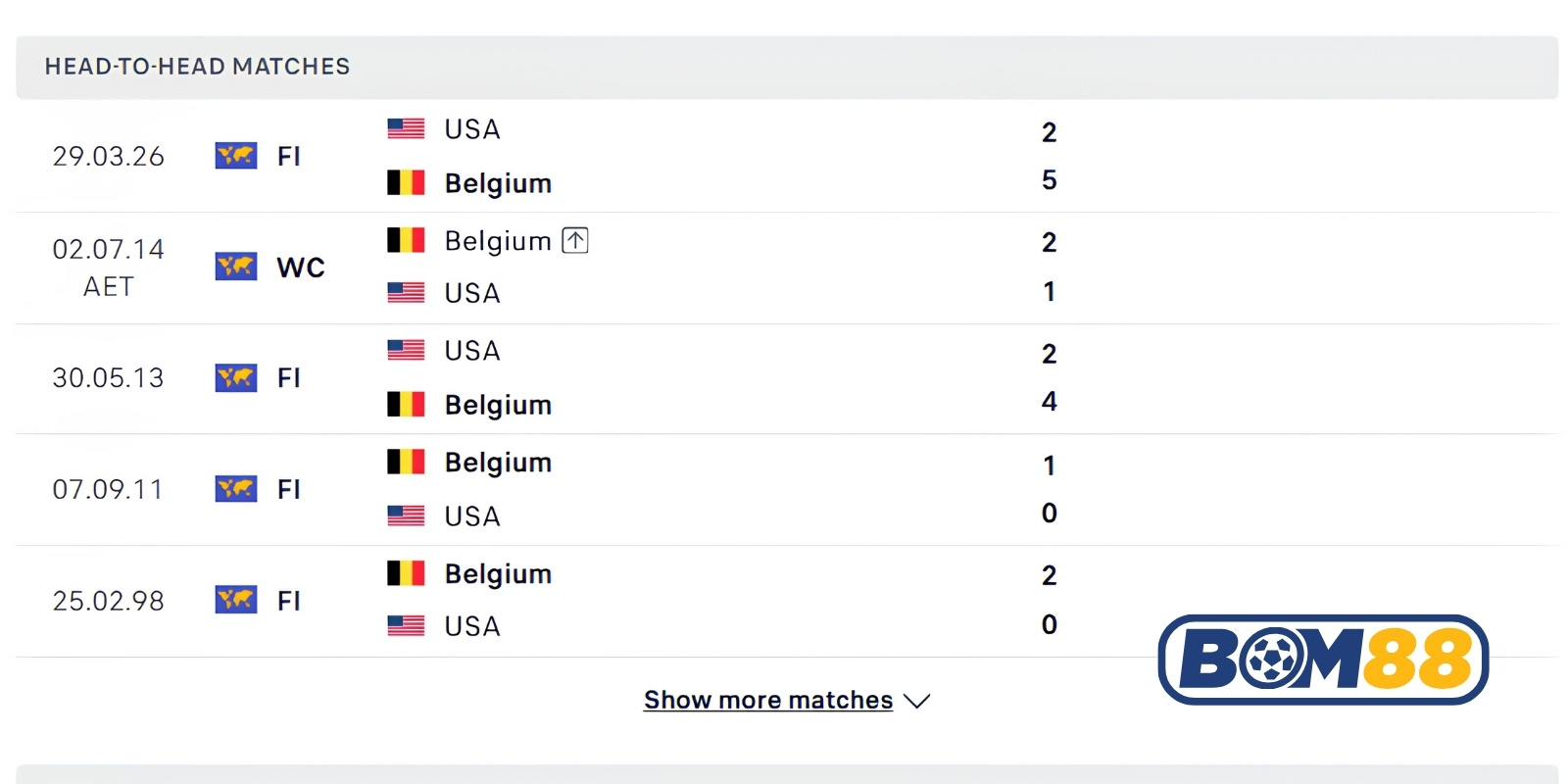1568x784 pixels.
Task: Click the Belgium name in the 07.09.11 match
Action: [x=498, y=463]
